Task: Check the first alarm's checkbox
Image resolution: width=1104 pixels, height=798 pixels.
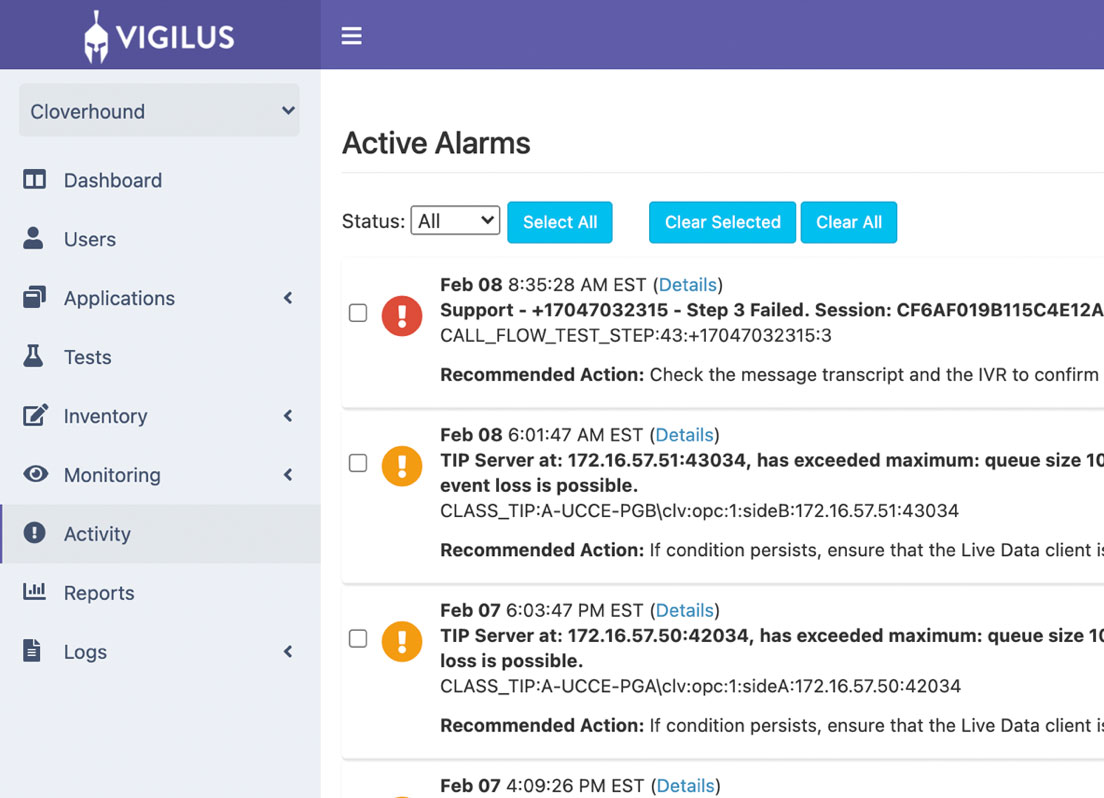Action: click(x=358, y=313)
